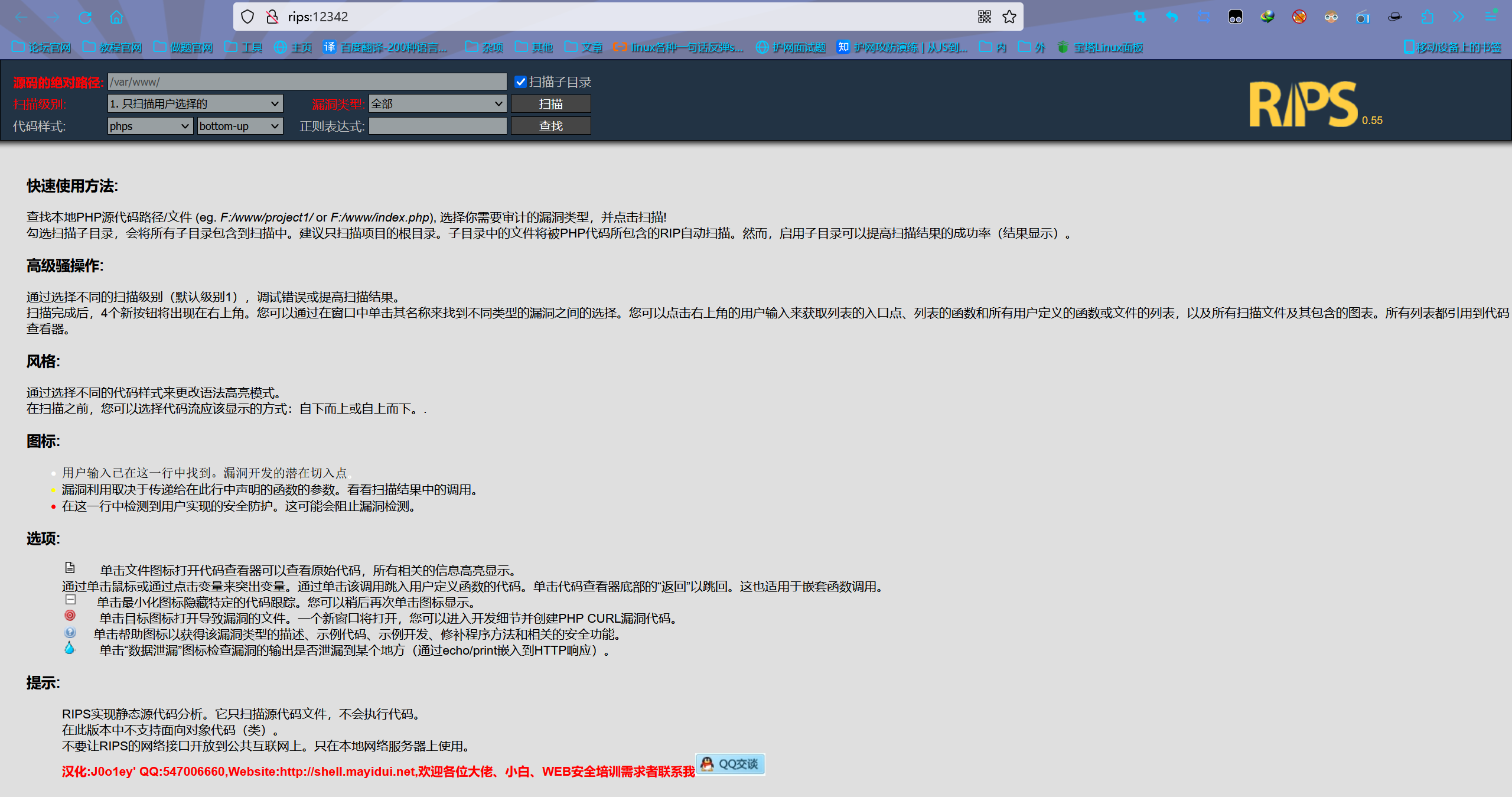
Task: Click the data leak droplet icon
Action: coord(70,648)
